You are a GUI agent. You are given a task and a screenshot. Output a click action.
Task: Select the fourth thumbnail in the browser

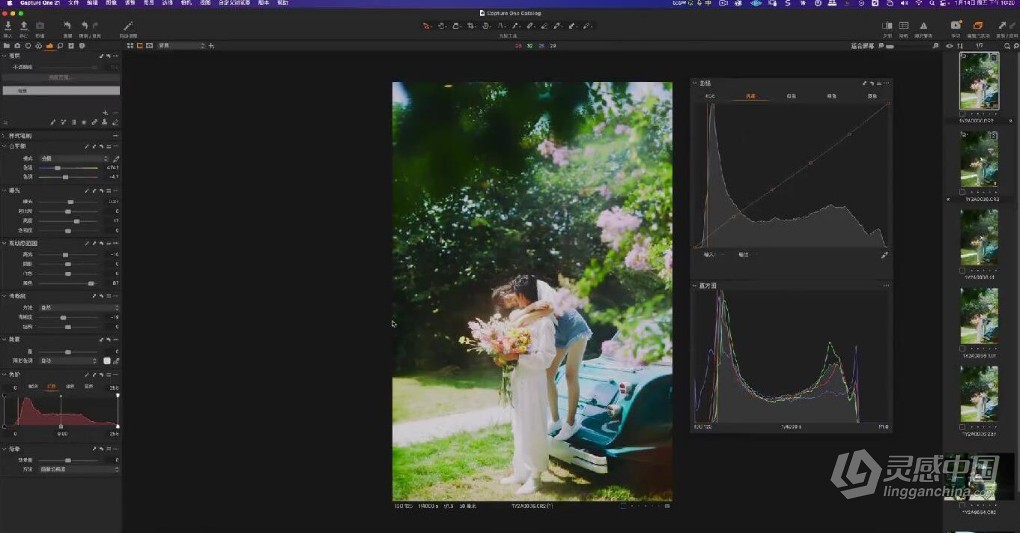point(979,317)
